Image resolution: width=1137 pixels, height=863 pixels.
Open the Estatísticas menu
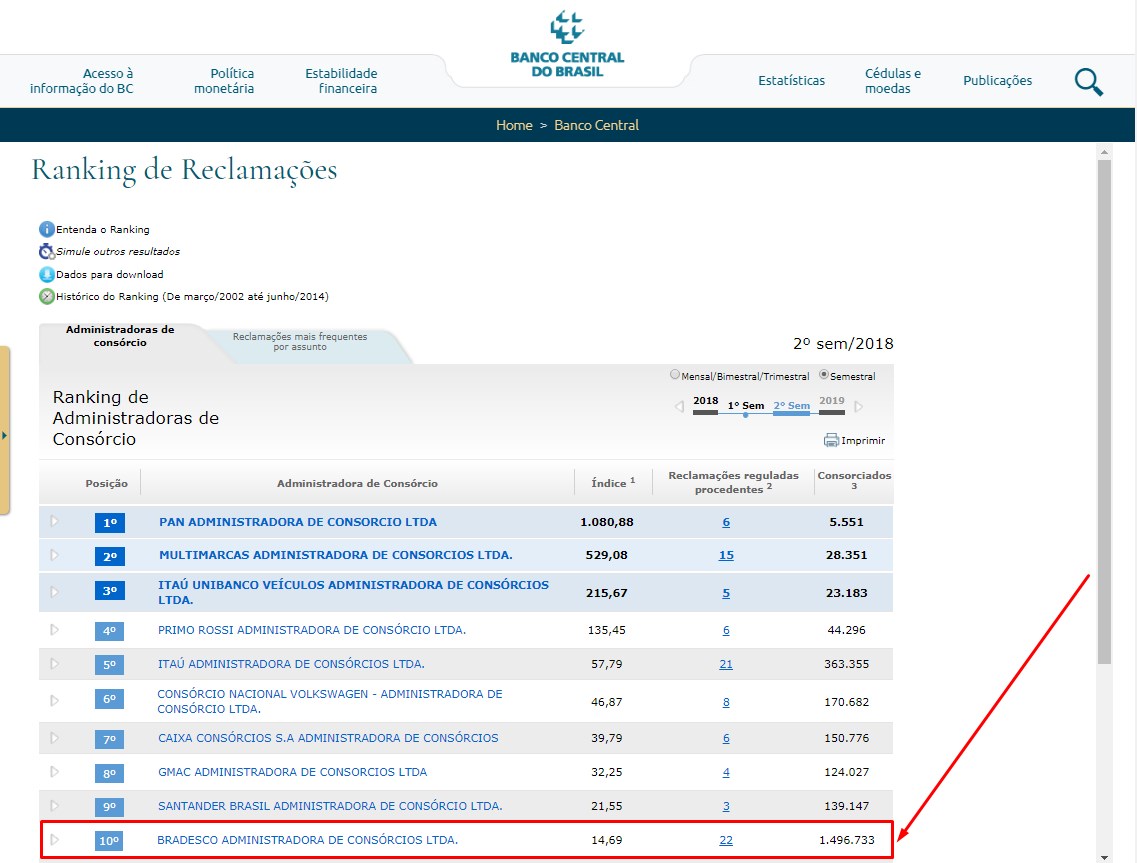pyautogui.click(x=791, y=81)
